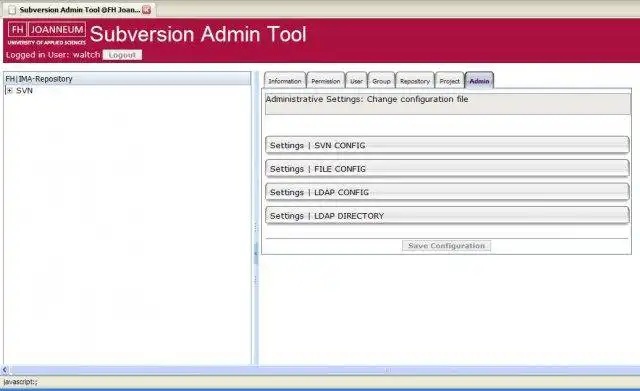The image size is (640, 391).
Task: Select the Admin tab
Action: 479,81
